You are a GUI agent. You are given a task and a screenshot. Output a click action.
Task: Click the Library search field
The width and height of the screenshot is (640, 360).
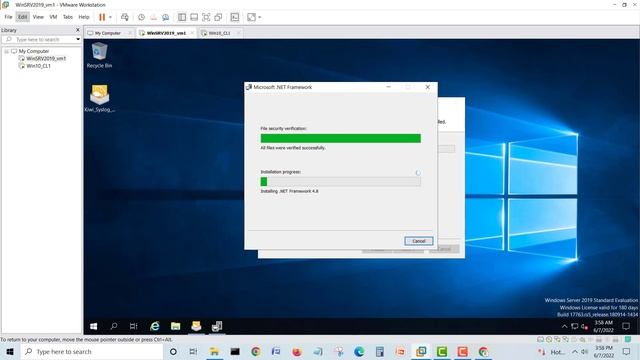point(40,40)
